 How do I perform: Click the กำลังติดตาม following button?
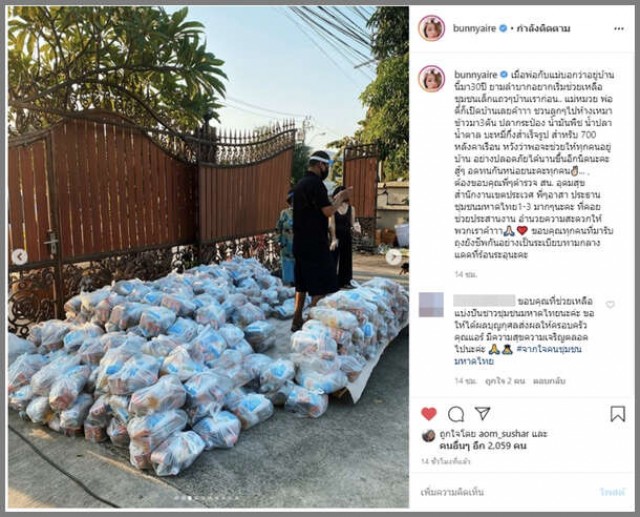click(x=543, y=29)
